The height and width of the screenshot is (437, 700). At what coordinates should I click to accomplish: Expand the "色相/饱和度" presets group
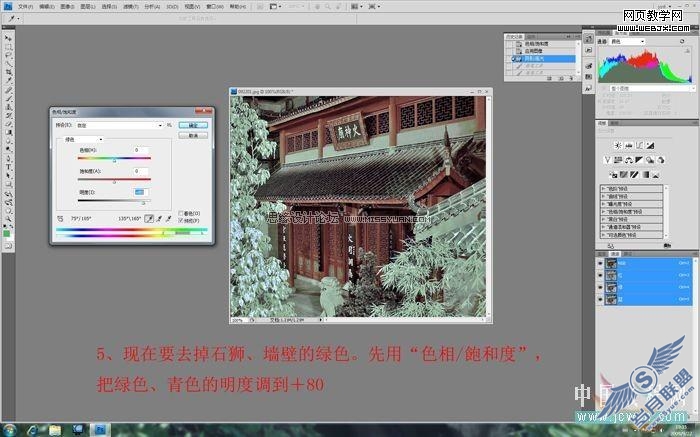tap(604, 212)
